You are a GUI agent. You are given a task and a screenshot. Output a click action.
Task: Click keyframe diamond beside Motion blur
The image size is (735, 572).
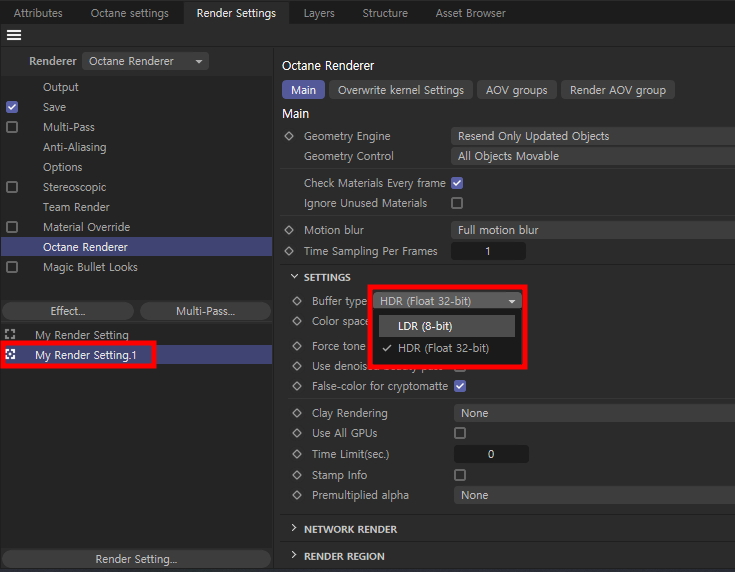tap(289, 230)
